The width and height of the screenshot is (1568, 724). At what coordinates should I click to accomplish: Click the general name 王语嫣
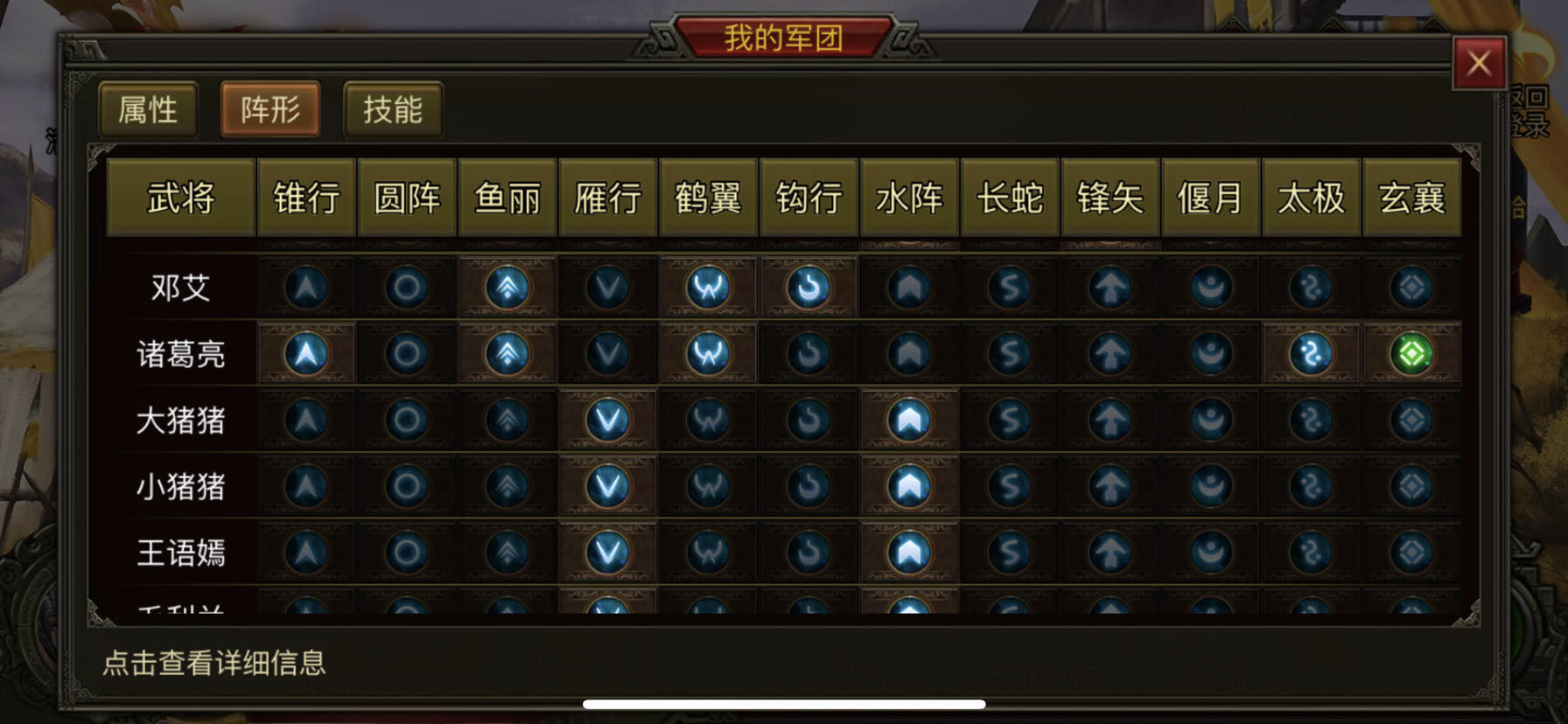(x=181, y=553)
